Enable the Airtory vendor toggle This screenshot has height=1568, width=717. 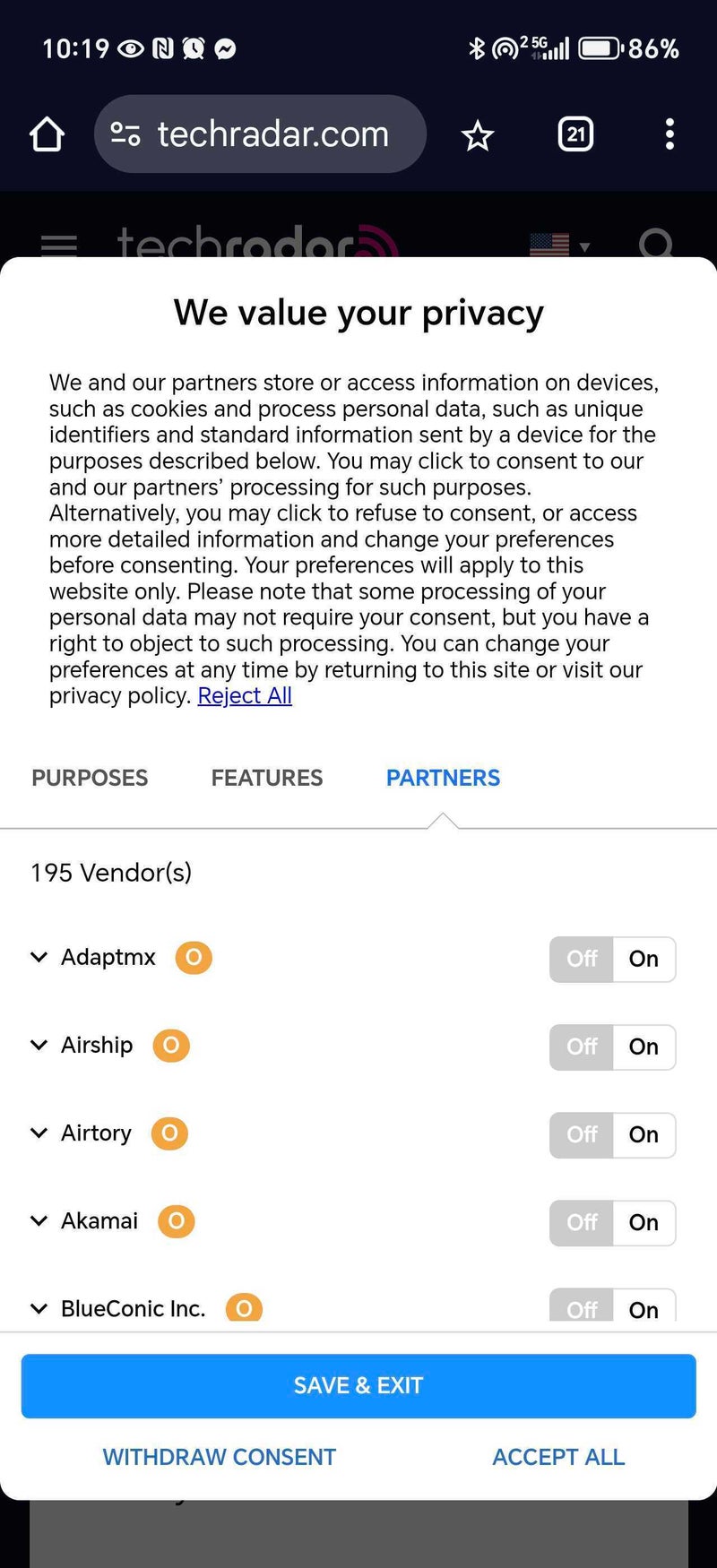tap(644, 1134)
